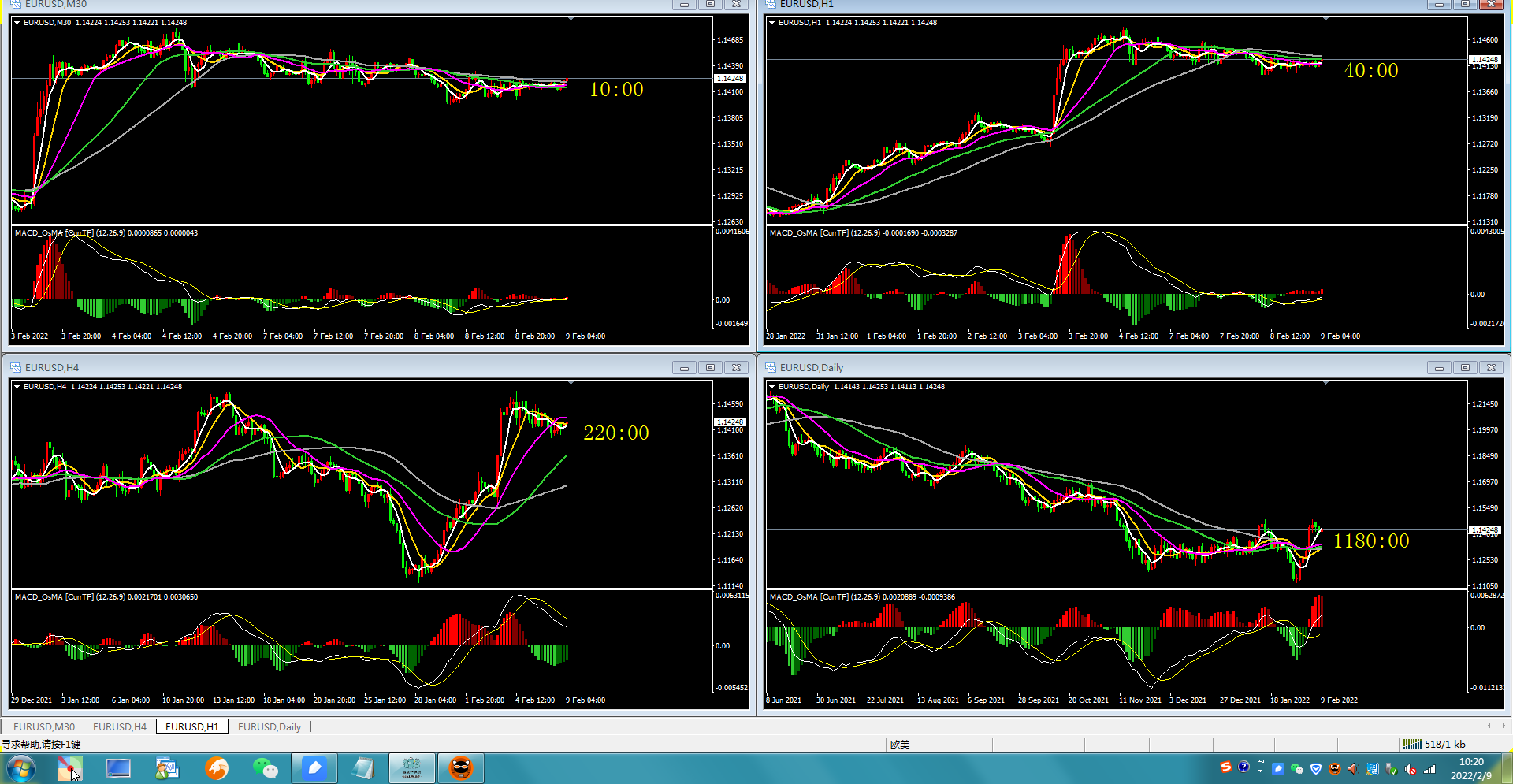This screenshot has height=784, width=1513.
Task: Minimize the EURUSD,Daily chart window
Action: [x=1439, y=367]
